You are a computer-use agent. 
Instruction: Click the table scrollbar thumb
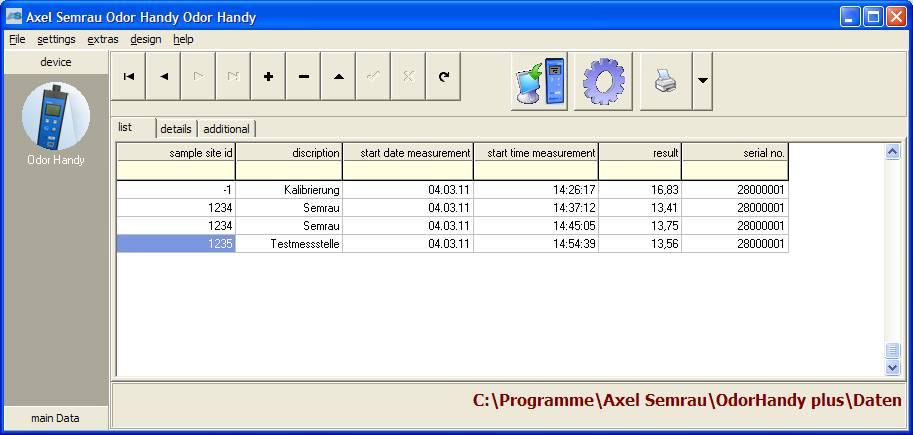tap(892, 351)
